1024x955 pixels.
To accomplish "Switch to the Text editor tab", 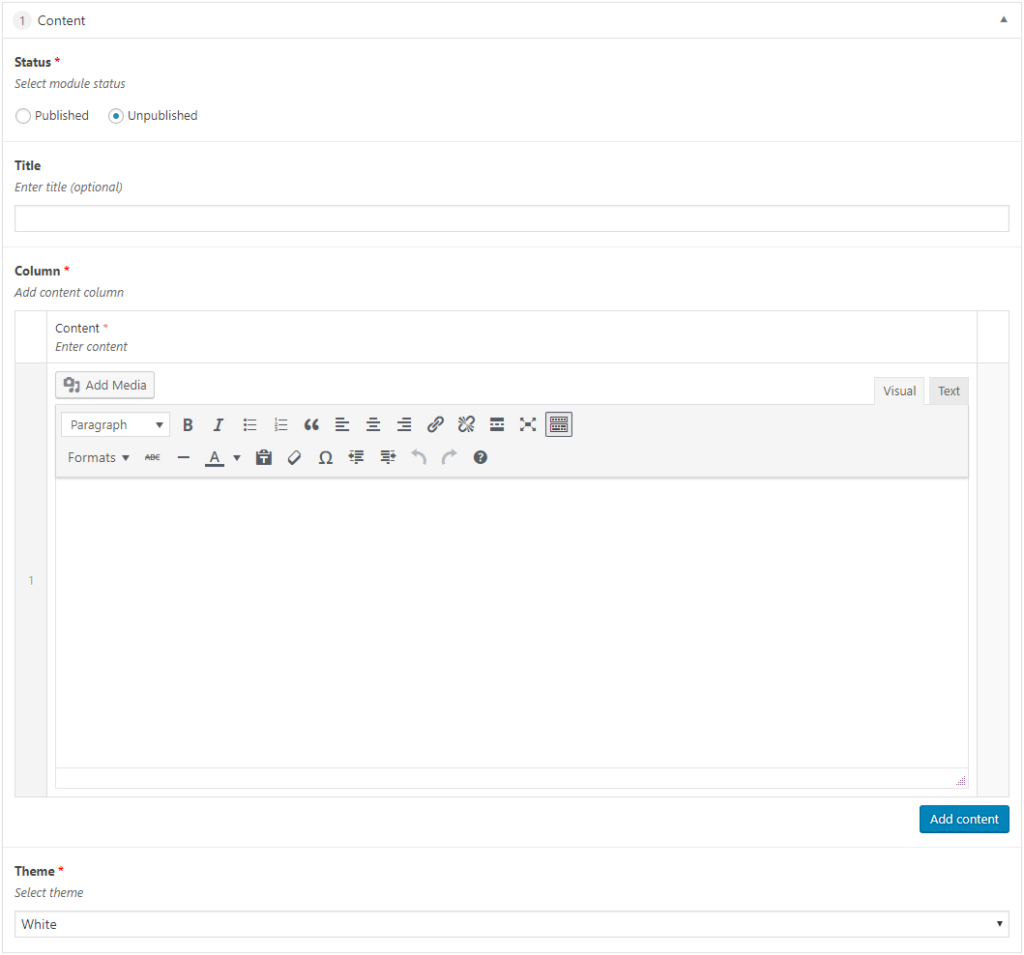I will (948, 391).
